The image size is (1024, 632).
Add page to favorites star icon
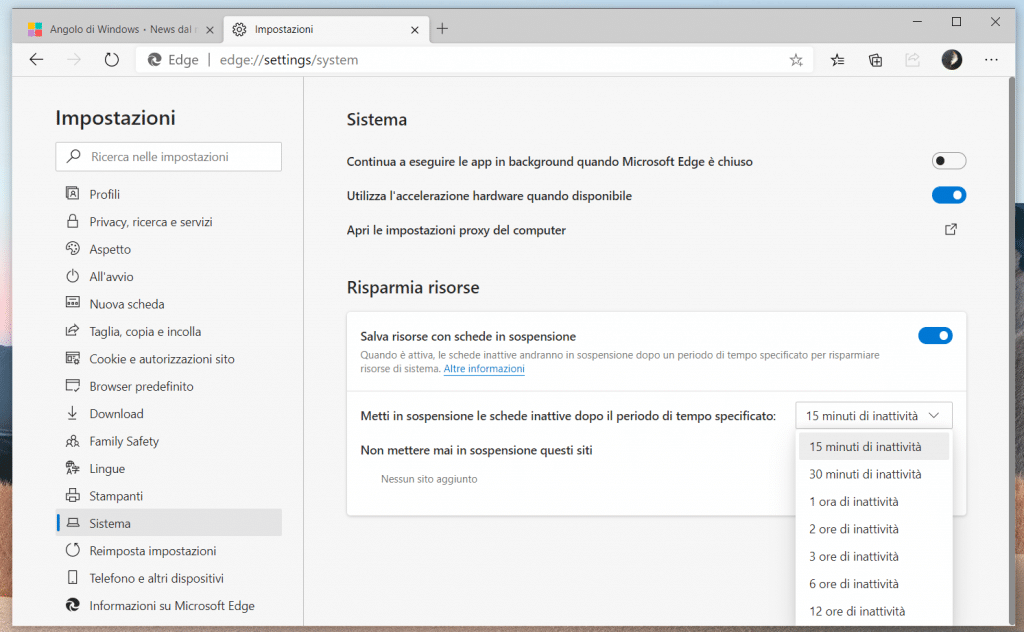(x=796, y=60)
